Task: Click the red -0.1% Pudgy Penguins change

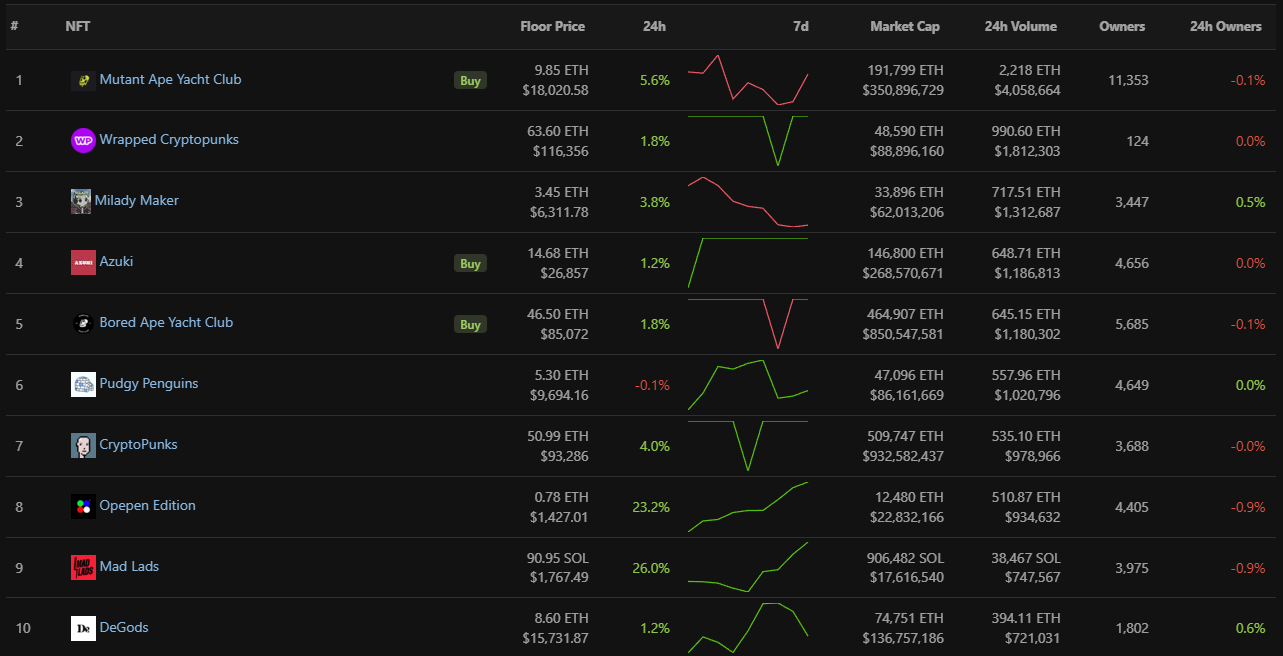Action: click(652, 385)
